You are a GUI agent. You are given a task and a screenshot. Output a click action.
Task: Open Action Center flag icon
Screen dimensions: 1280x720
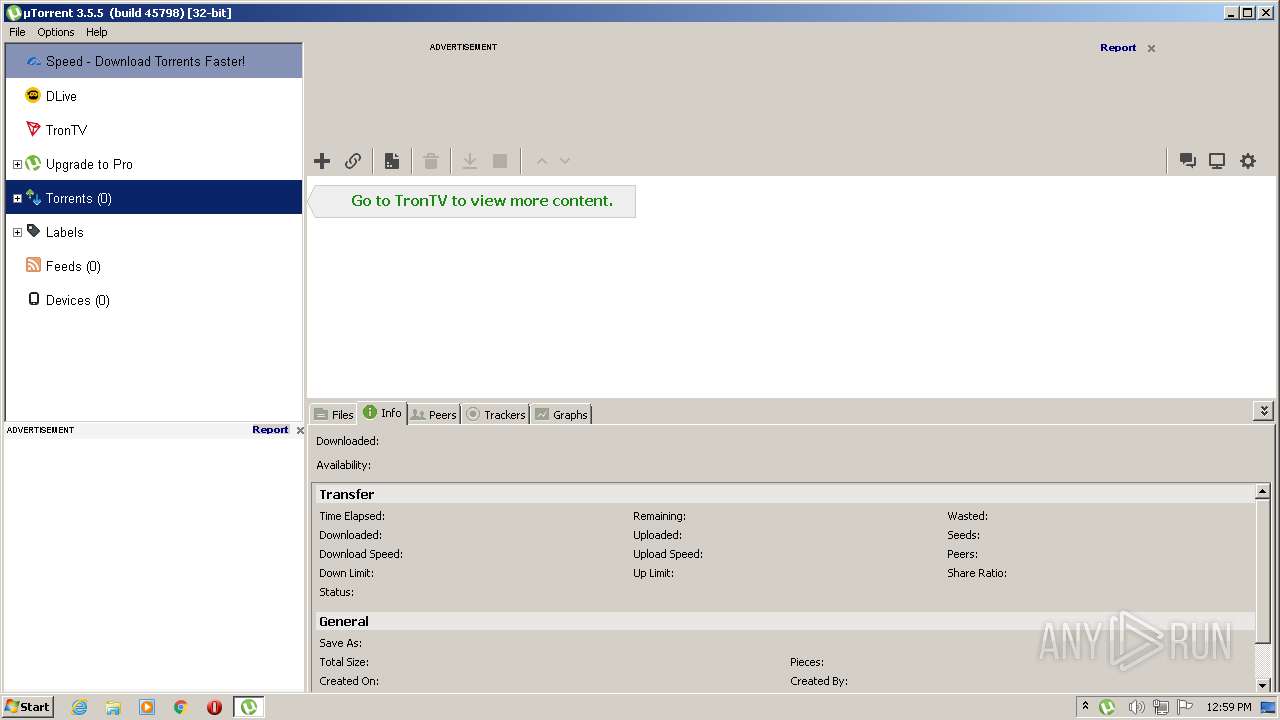click(x=1185, y=707)
